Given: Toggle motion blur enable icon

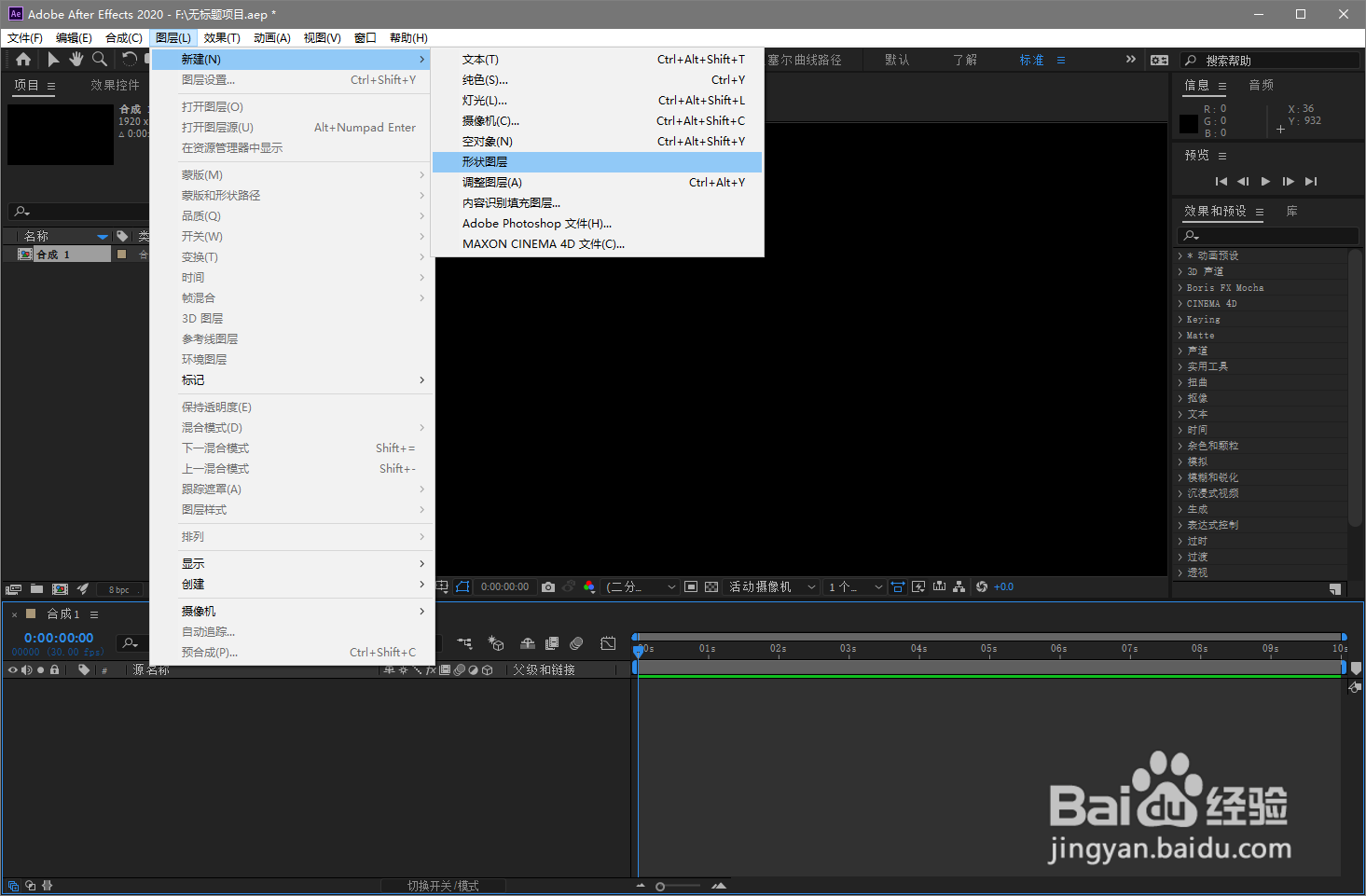Looking at the screenshot, I should click(576, 643).
